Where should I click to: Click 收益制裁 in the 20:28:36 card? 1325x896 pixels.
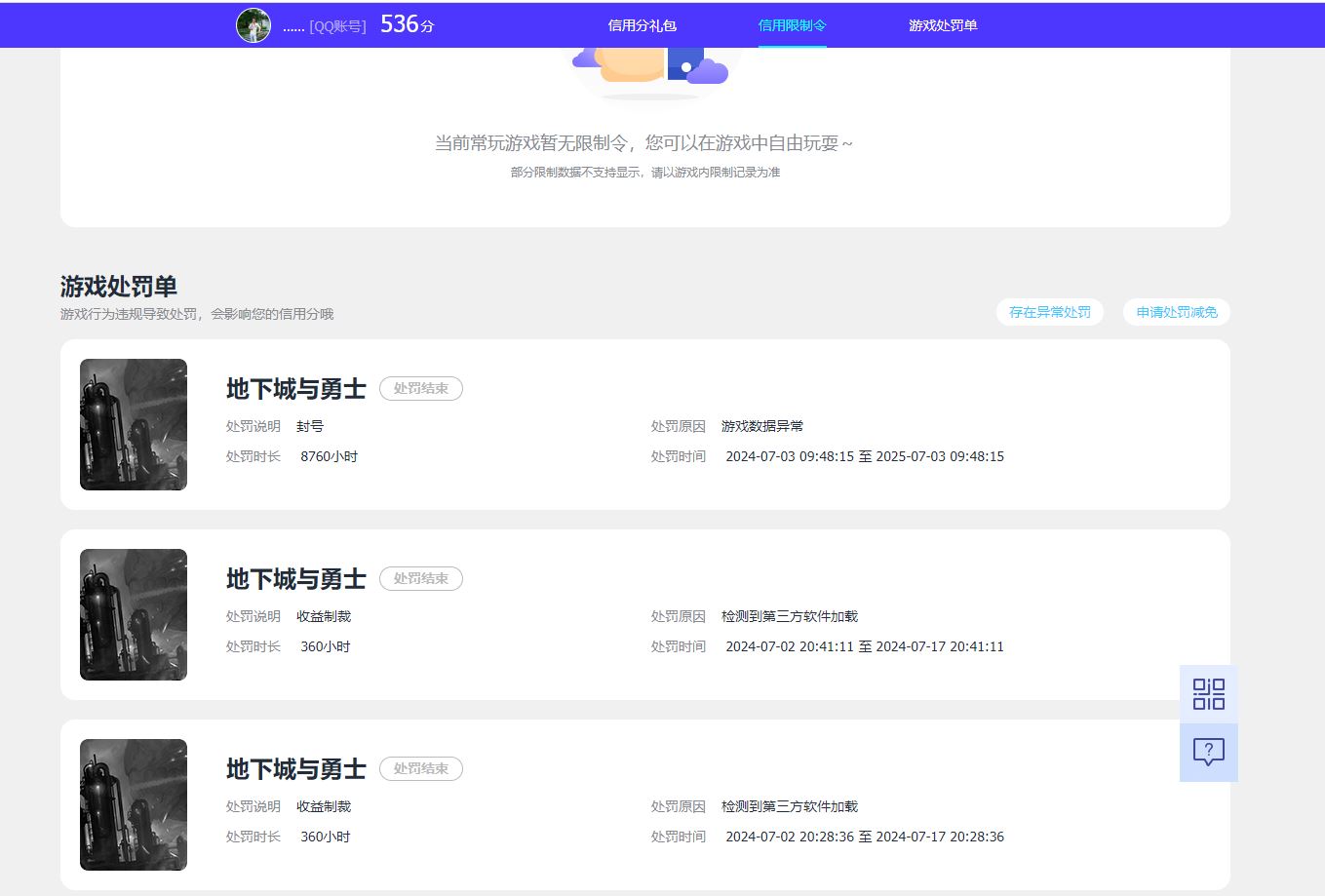(x=324, y=806)
